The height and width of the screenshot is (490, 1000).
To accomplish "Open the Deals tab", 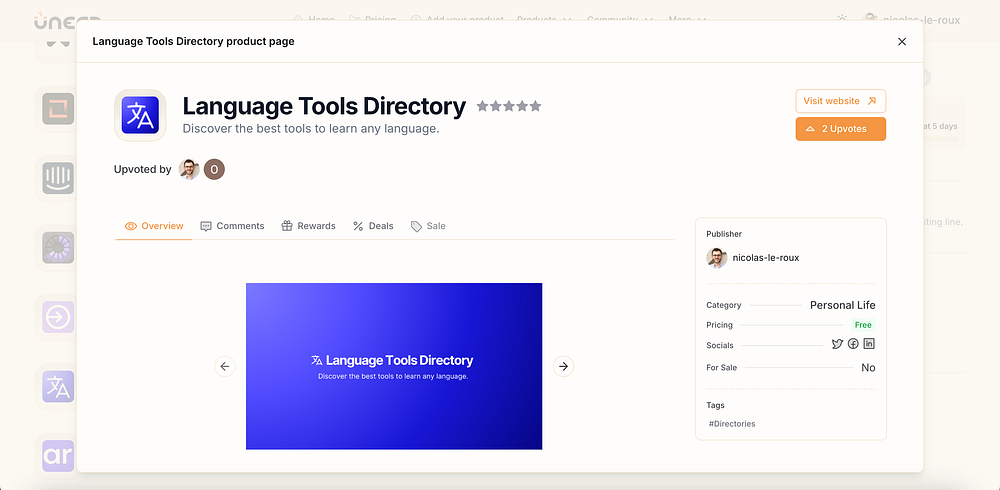I will coord(373,226).
